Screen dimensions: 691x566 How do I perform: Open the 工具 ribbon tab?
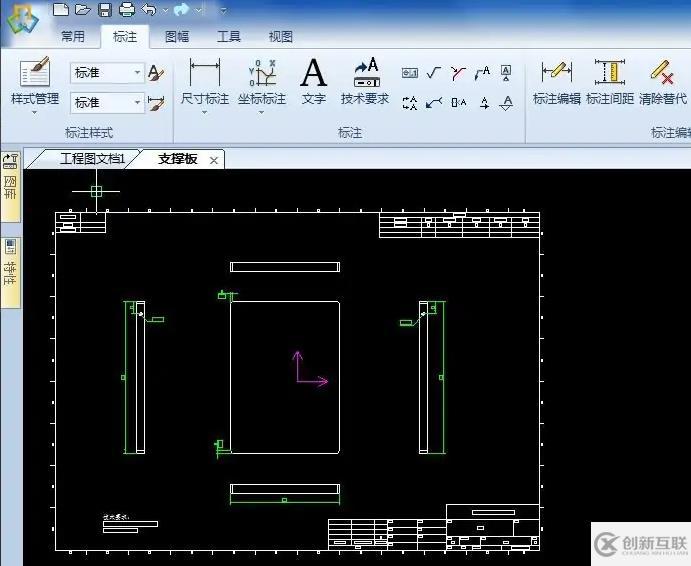click(x=229, y=36)
